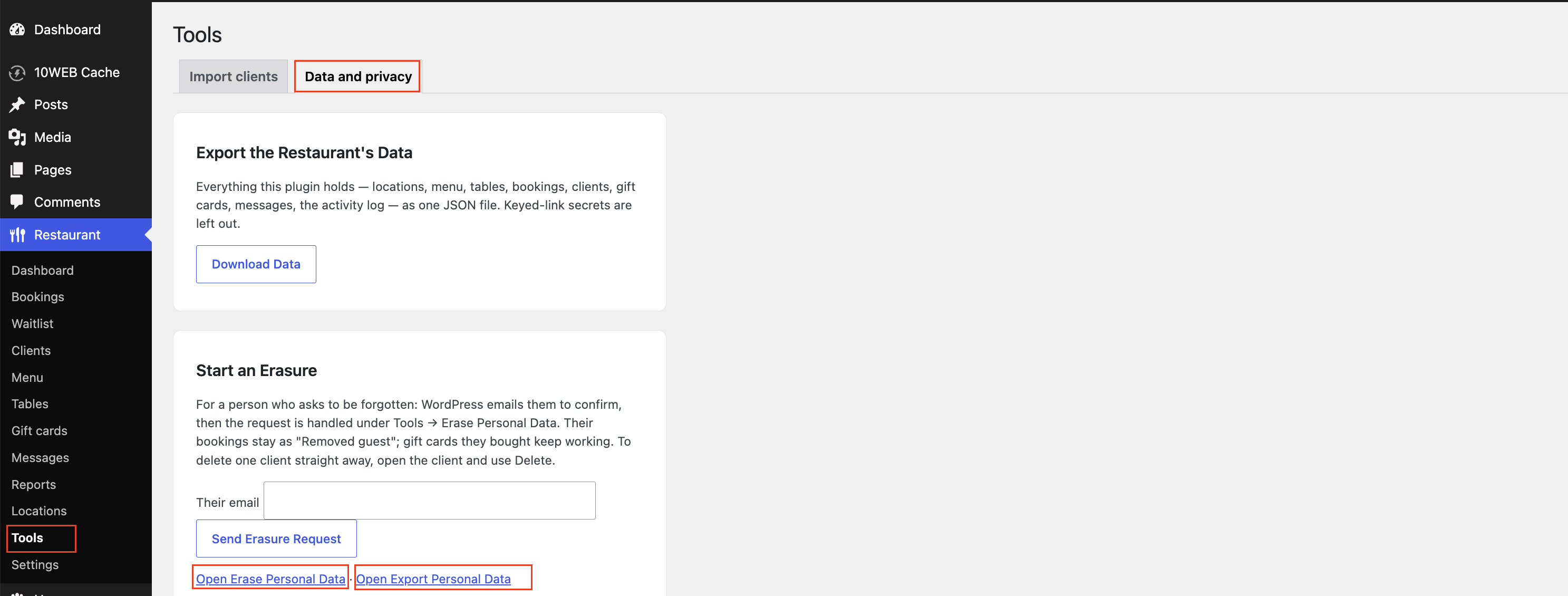The width and height of the screenshot is (1568, 596).
Task: Click the Download Data button
Action: (x=256, y=264)
